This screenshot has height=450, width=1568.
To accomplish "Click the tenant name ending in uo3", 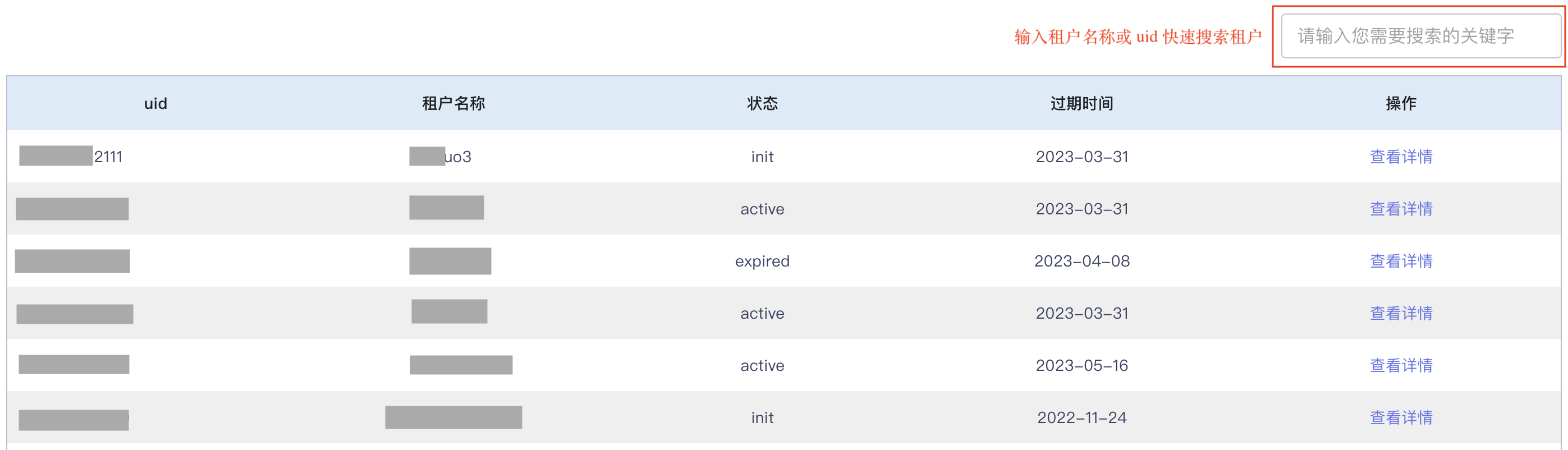I will click(x=441, y=157).
